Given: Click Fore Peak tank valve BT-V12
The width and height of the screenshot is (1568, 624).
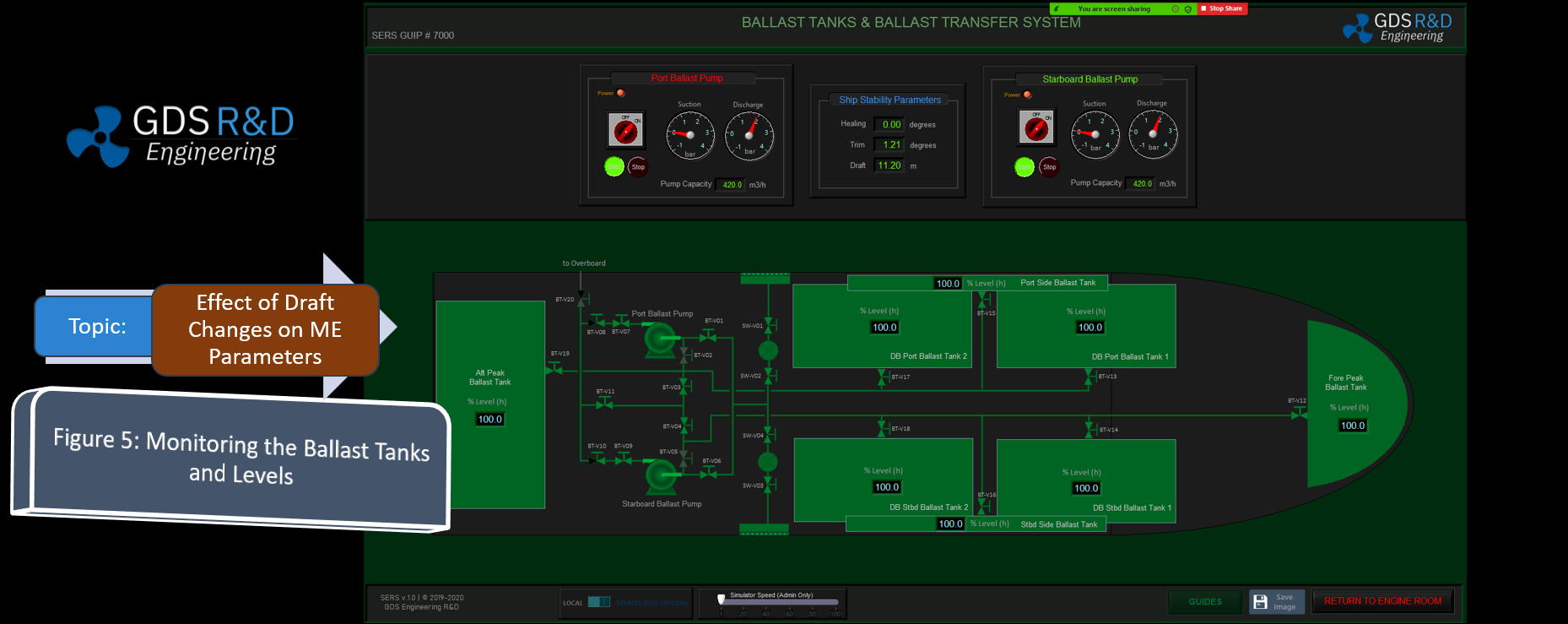Looking at the screenshot, I should 1299,413.
